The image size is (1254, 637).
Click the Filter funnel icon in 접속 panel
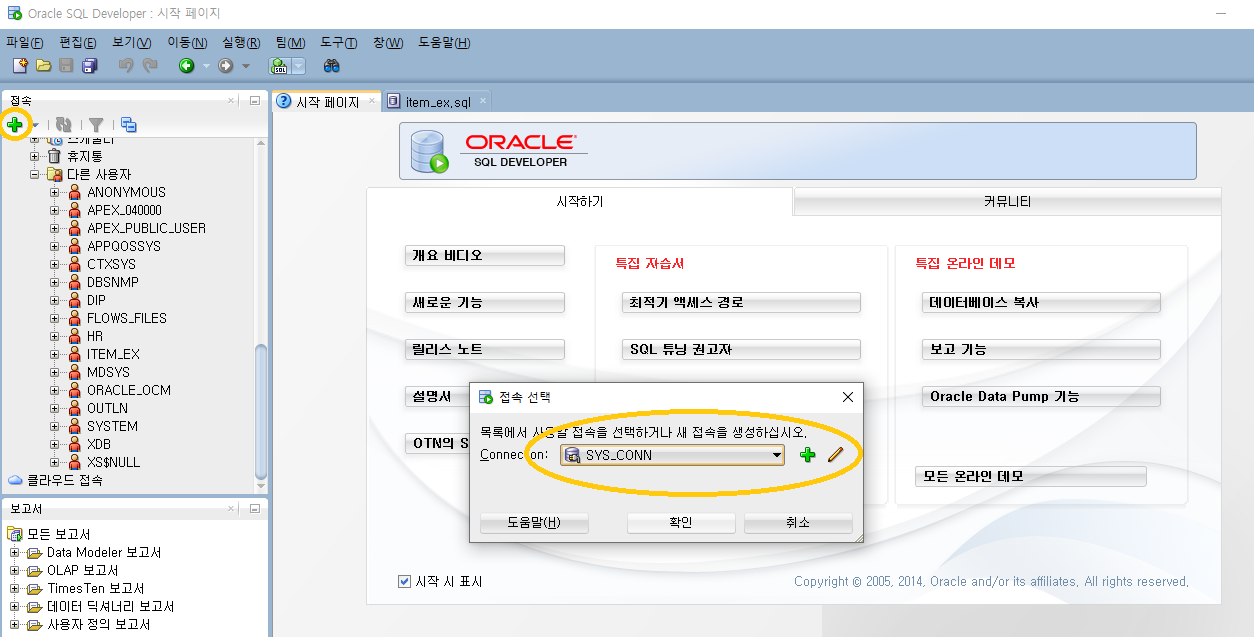pos(96,125)
